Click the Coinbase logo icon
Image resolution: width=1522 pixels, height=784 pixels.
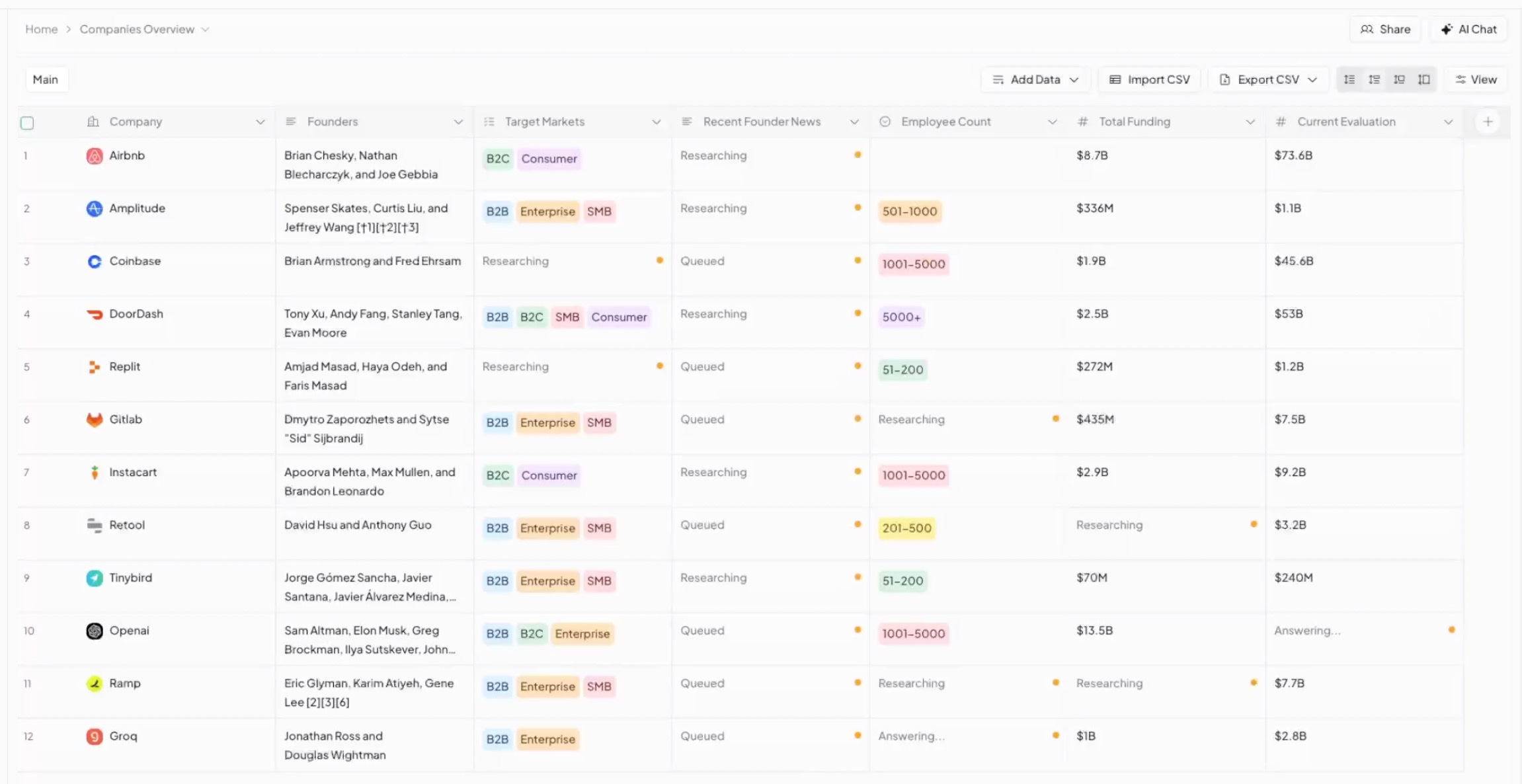[95, 262]
